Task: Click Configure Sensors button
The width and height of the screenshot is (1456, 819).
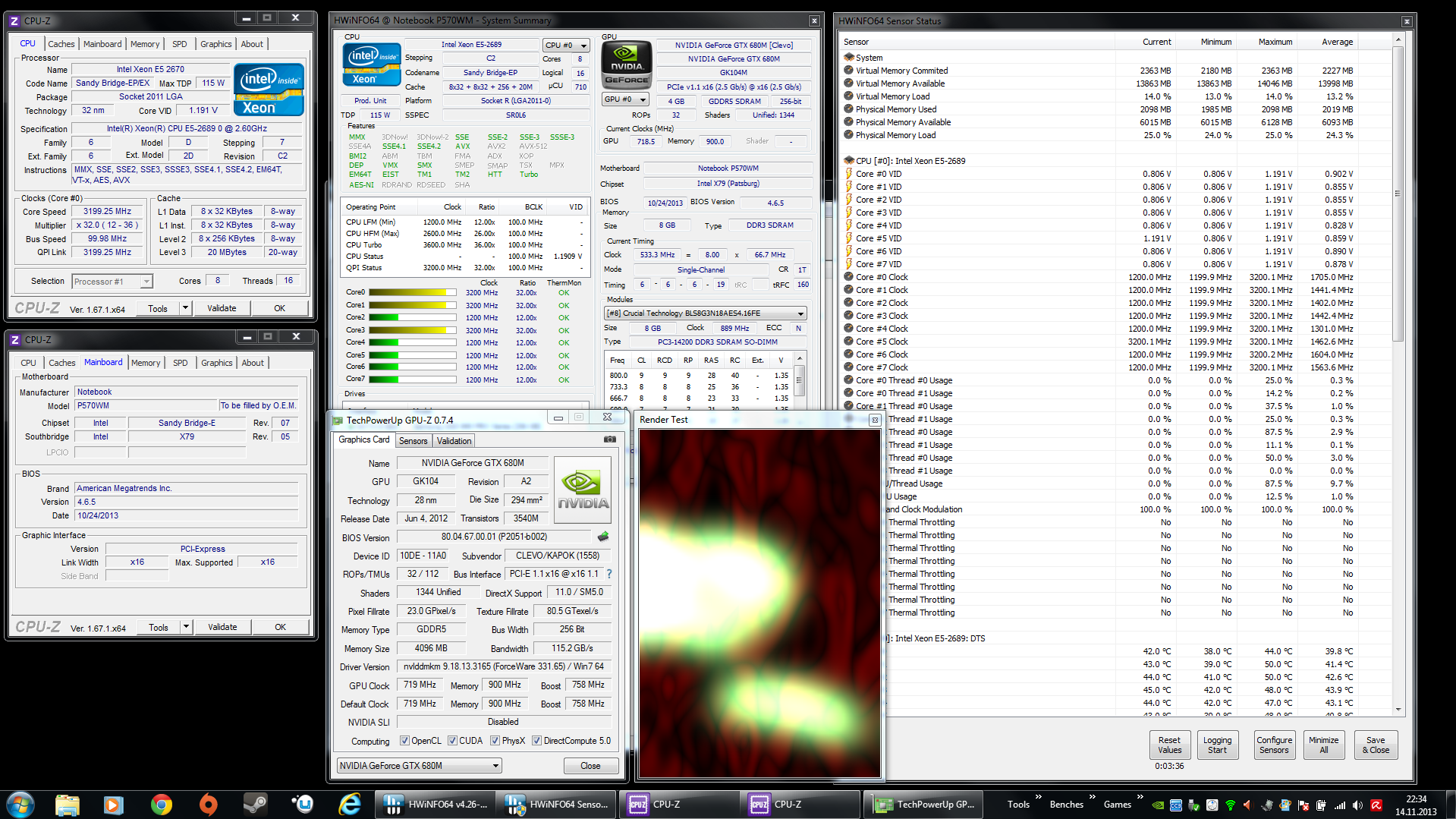Action: click(1274, 745)
